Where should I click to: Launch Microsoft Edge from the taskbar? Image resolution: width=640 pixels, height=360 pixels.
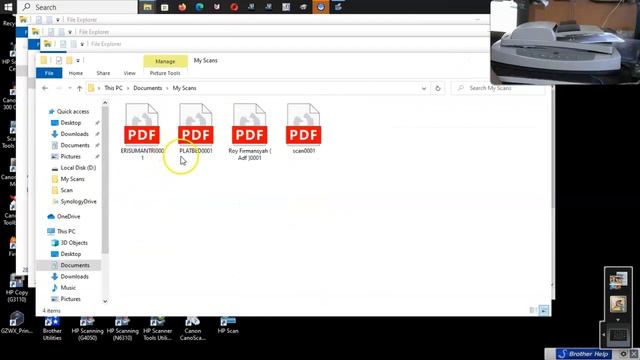[199, 7]
